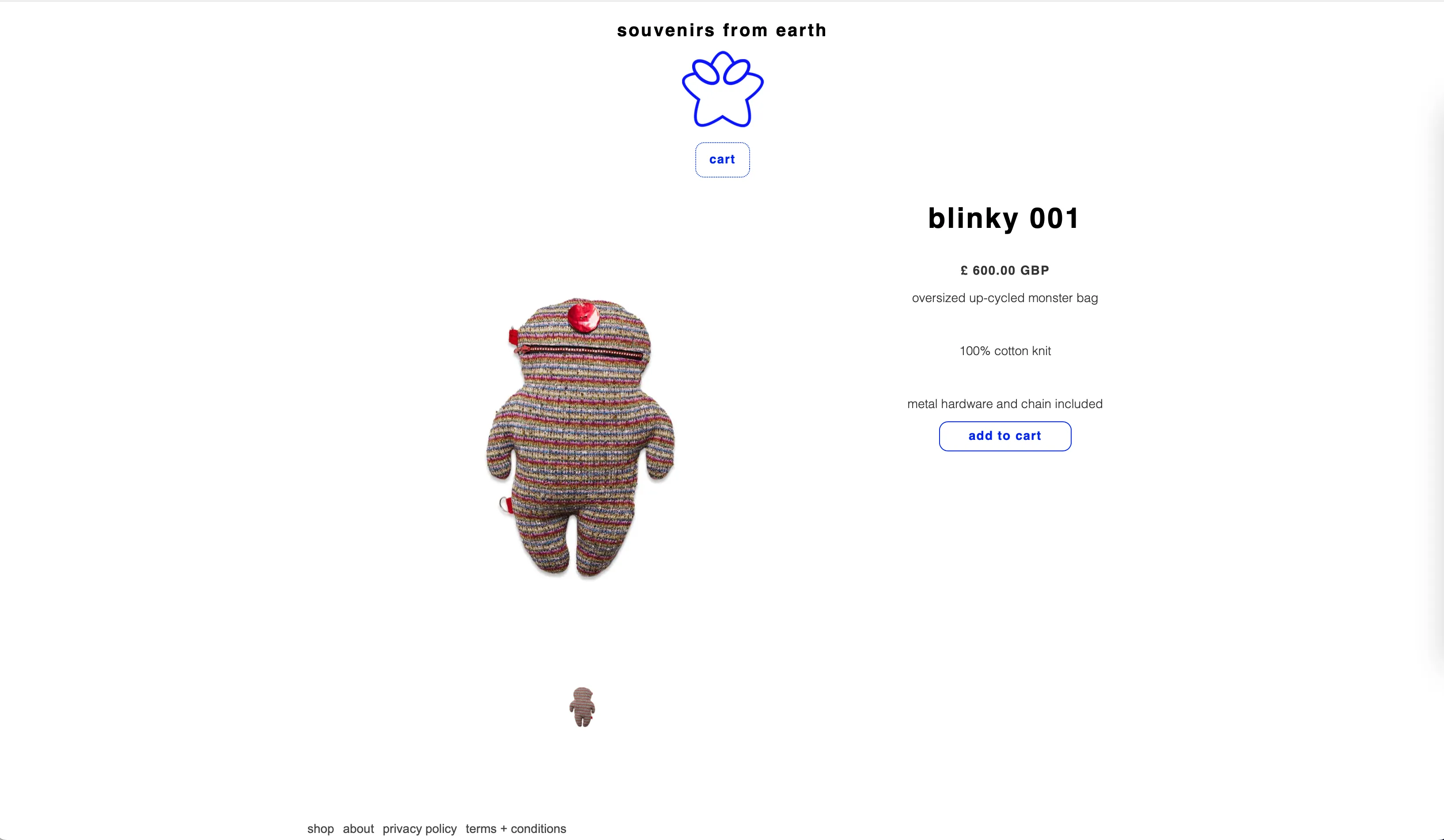
Task: Click the 'blinky 001' product heading
Action: click(x=1004, y=218)
